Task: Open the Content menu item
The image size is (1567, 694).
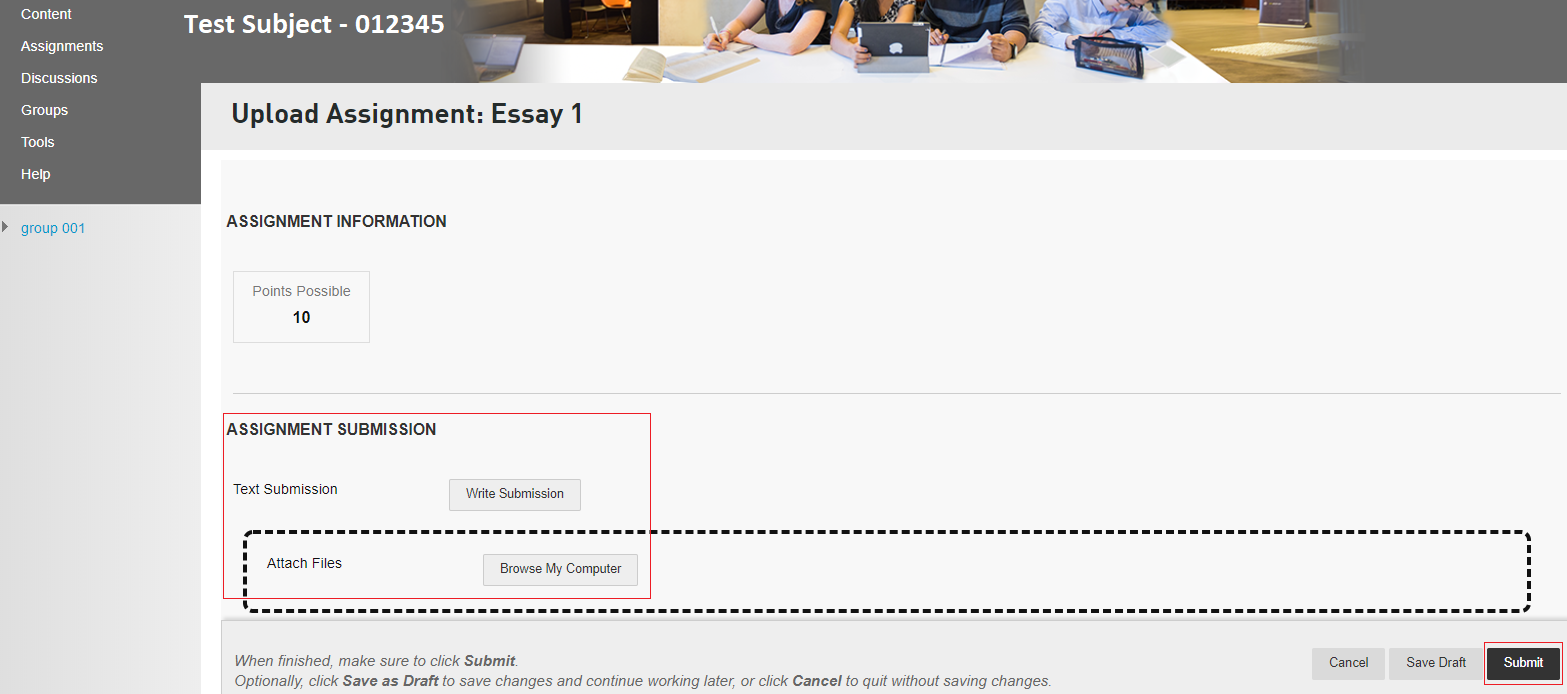Action: (x=46, y=14)
